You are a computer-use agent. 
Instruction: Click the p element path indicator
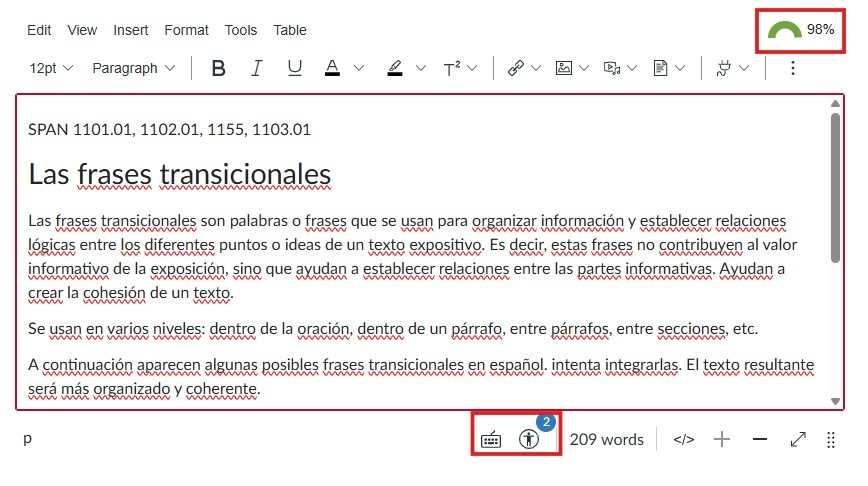coord(28,438)
